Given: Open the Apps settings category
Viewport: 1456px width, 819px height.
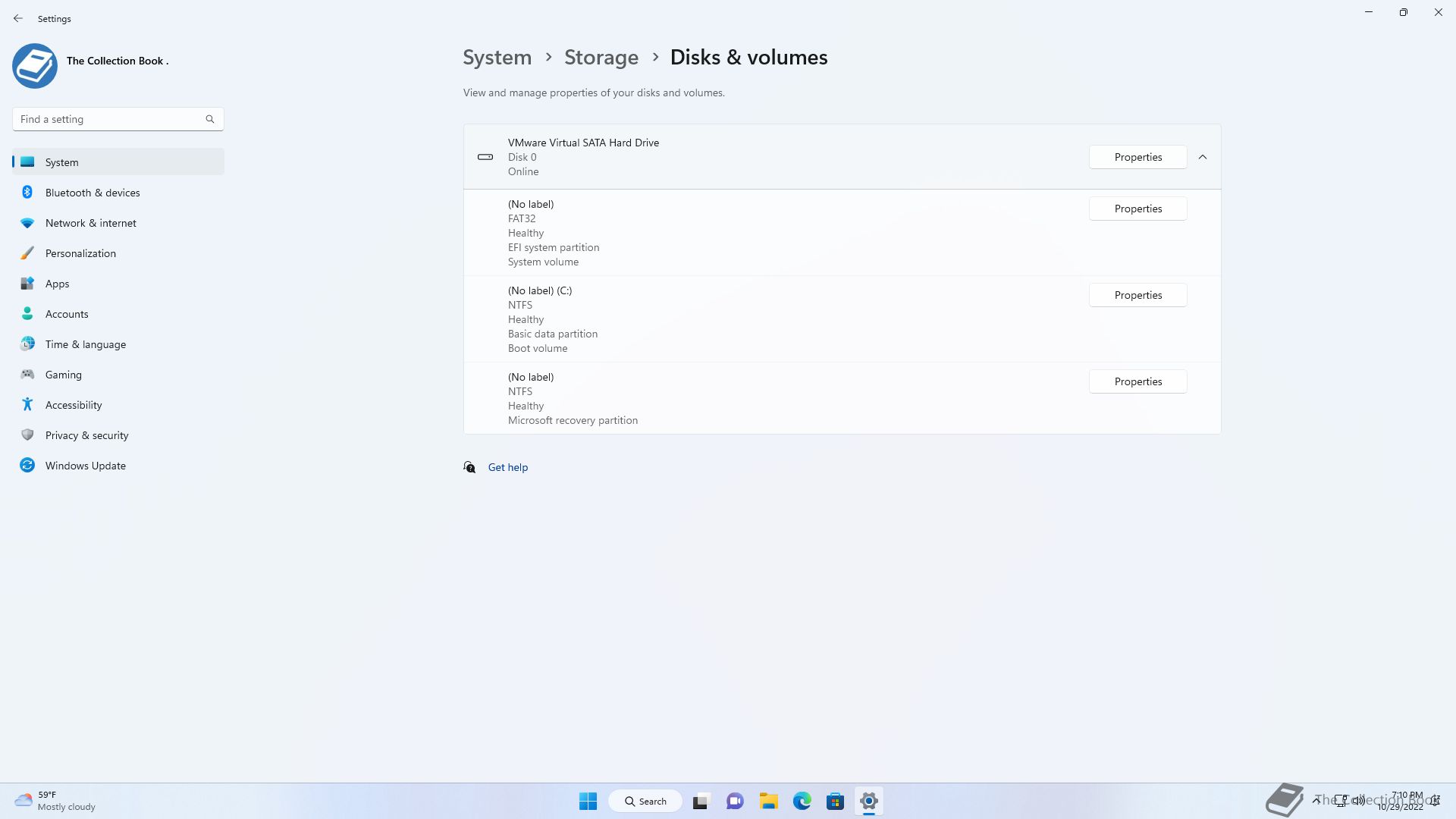Looking at the screenshot, I should click(57, 284).
